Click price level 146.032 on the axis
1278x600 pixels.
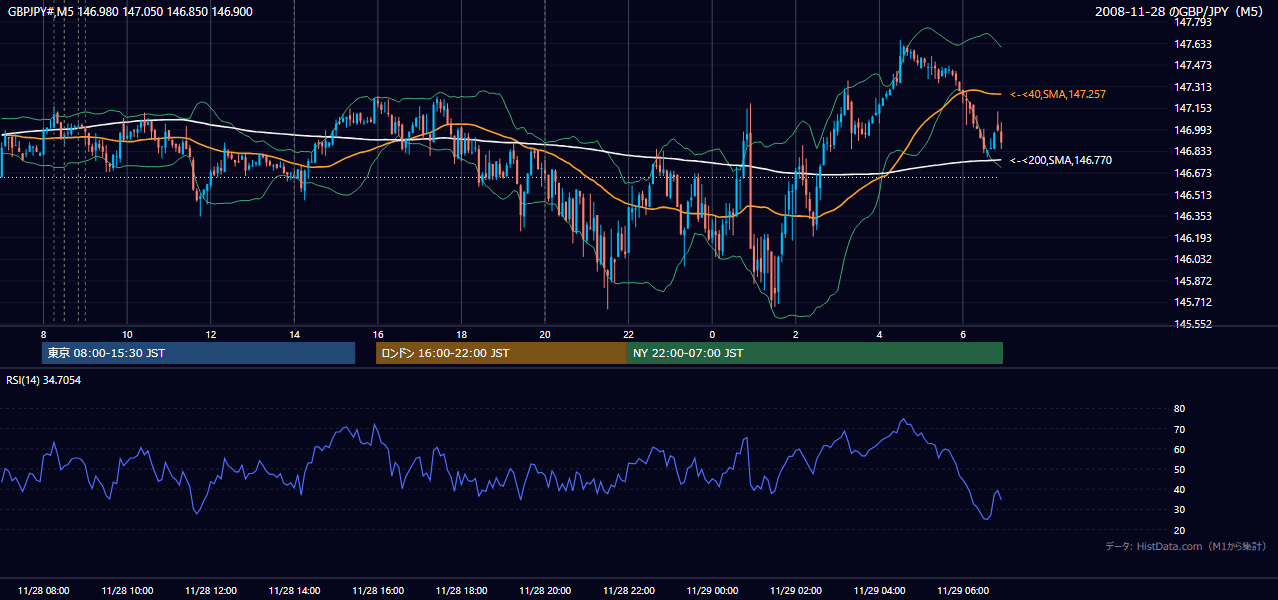coord(1193,259)
